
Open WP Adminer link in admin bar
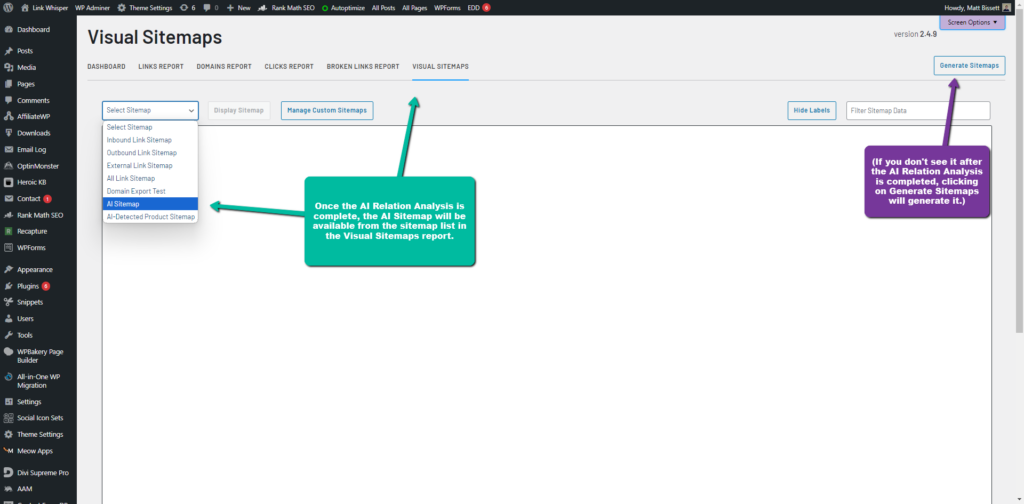pos(93,8)
